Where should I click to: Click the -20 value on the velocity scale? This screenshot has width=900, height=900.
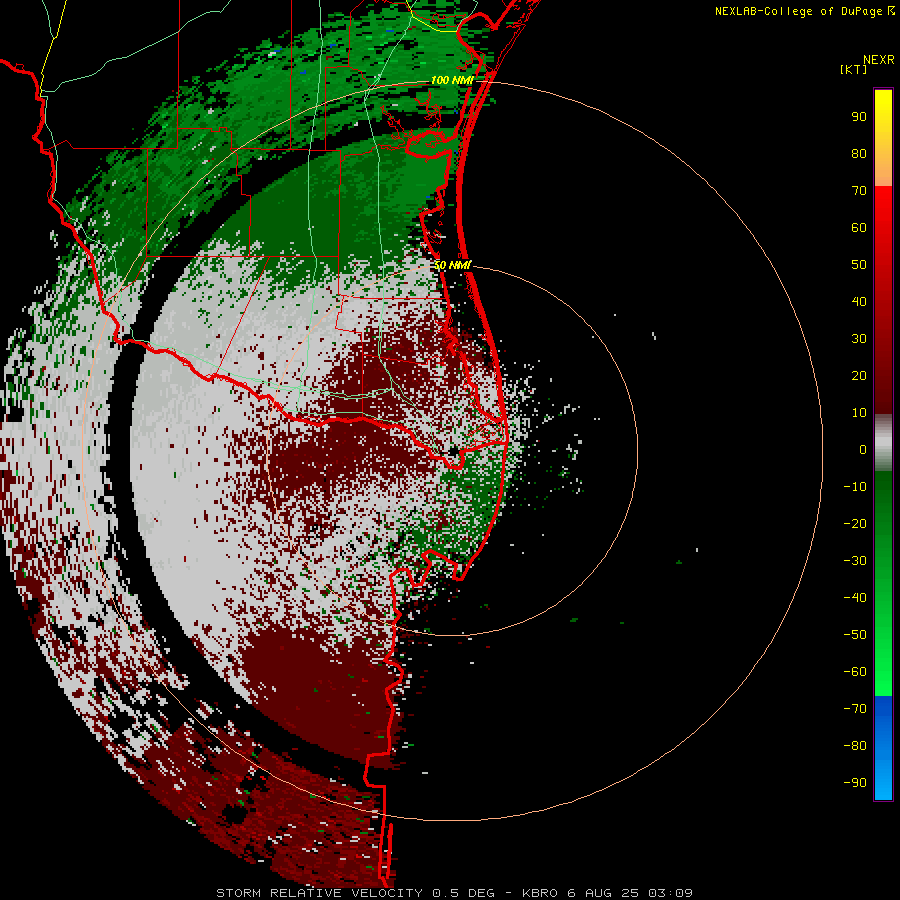(x=855, y=523)
